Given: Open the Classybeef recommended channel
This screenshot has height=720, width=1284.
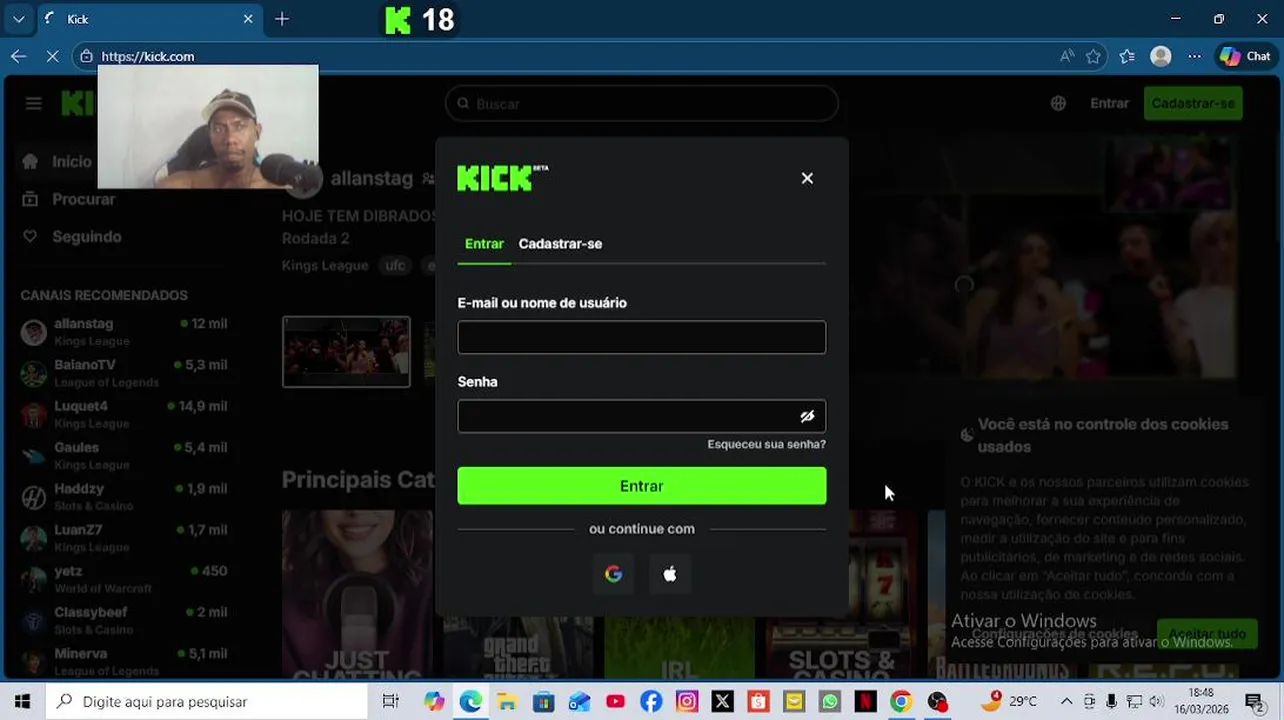Looking at the screenshot, I should [124, 620].
